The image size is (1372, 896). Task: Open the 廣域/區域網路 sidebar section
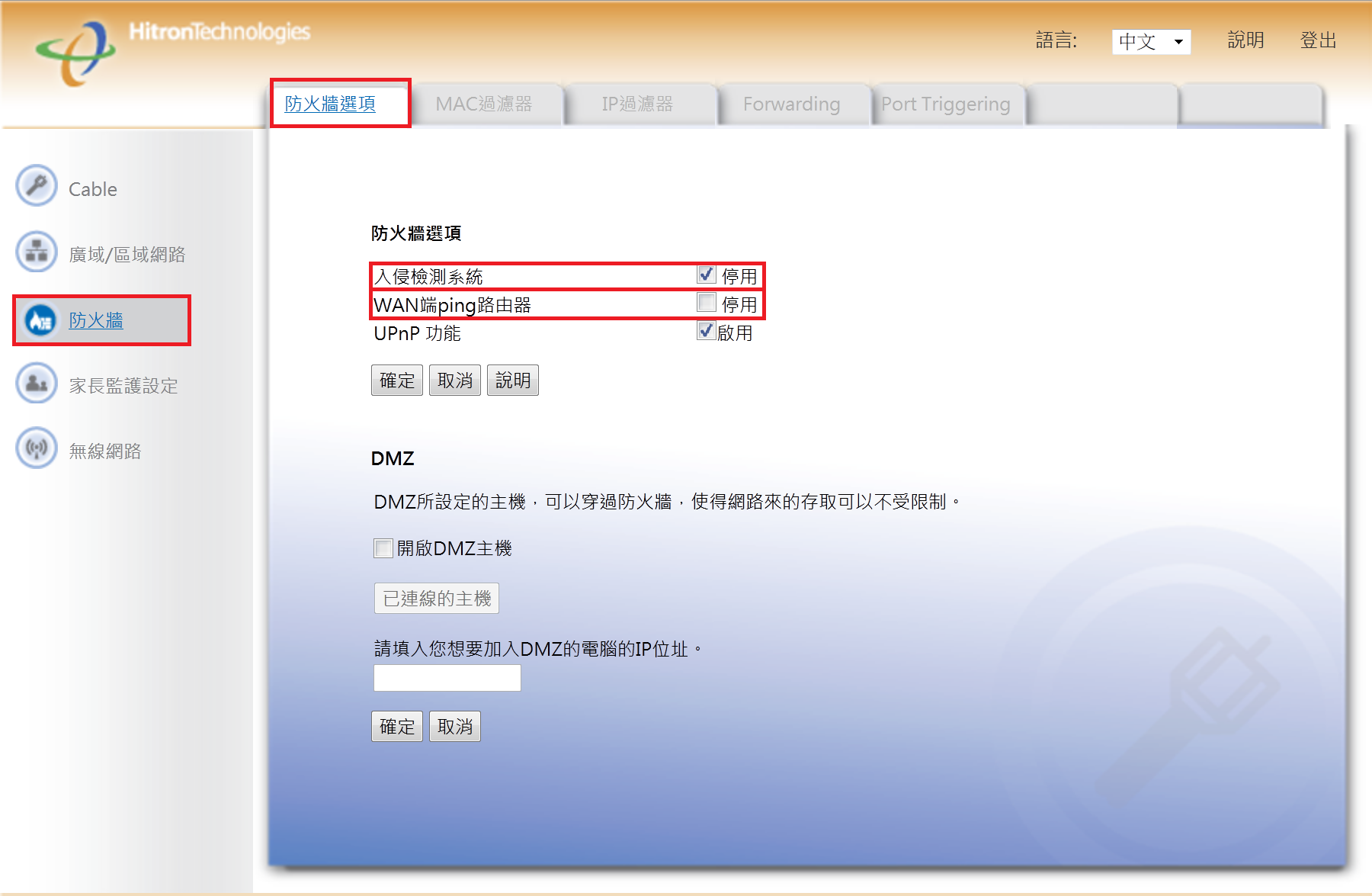click(x=127, y=255)
